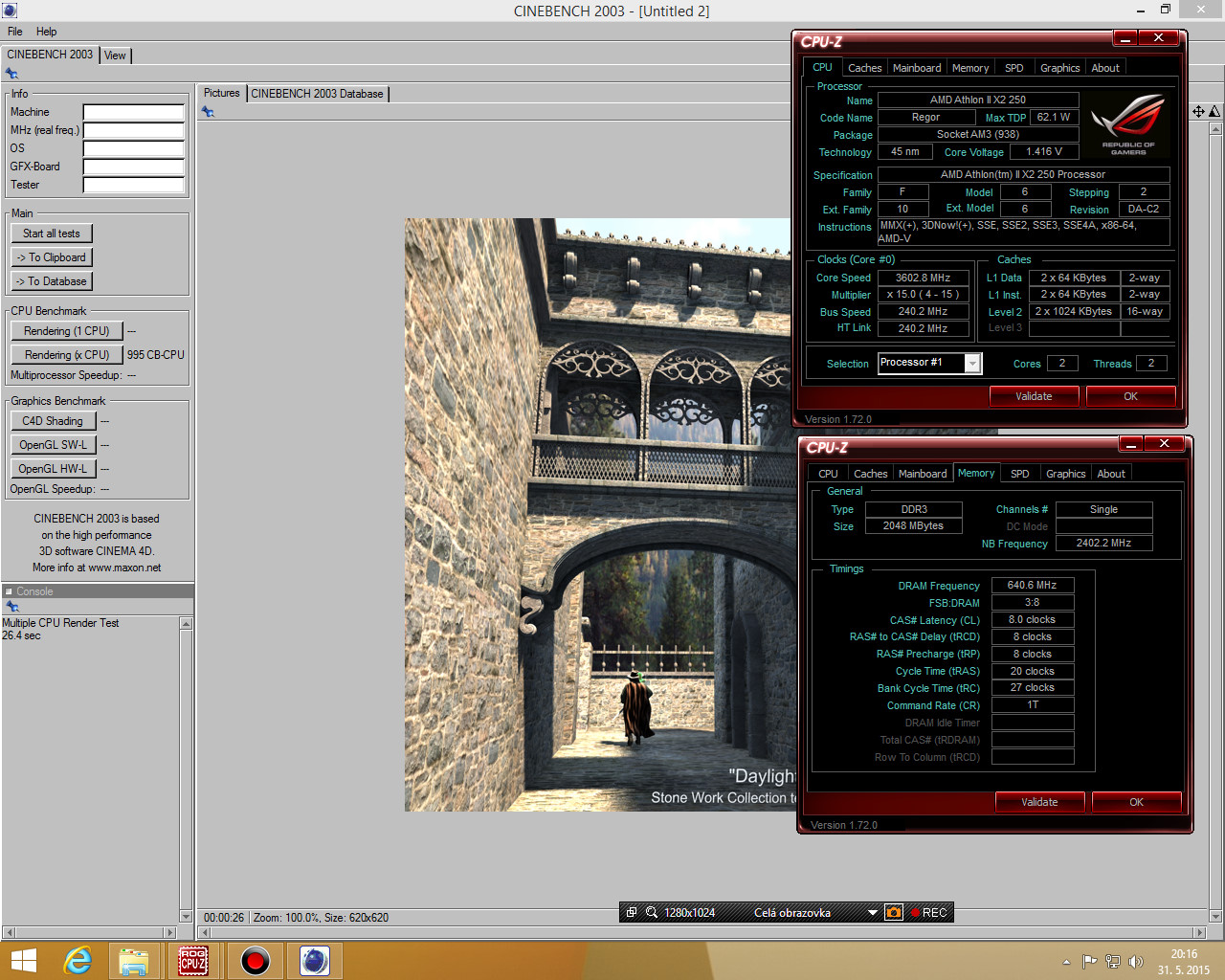
Task: Launch Internet Explorer from the taskbar
Action: click(x=78, y=961)
